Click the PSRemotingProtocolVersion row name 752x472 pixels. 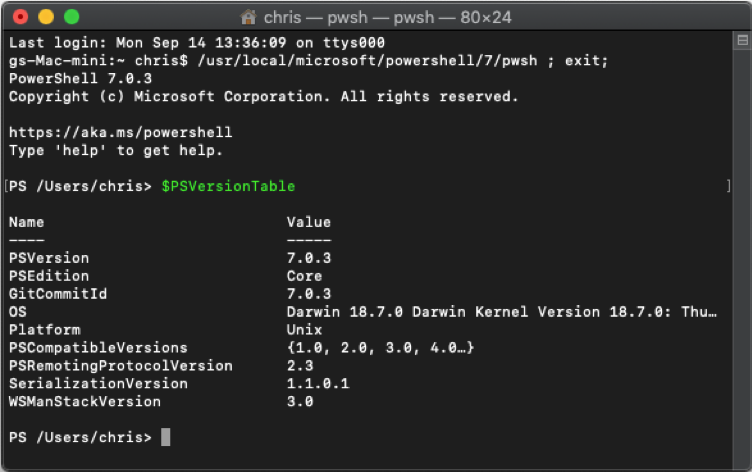point(120,366)
